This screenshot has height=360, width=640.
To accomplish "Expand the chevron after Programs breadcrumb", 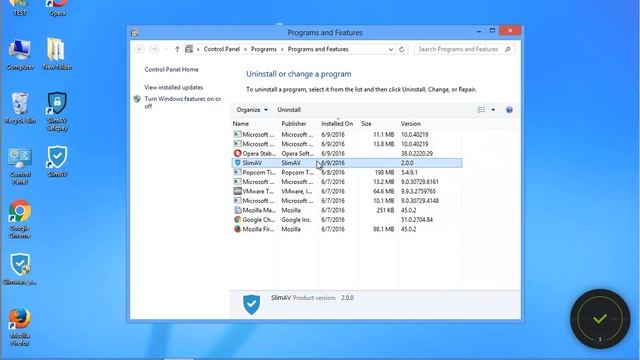I will pyautogui.click(x=282, y=49).
